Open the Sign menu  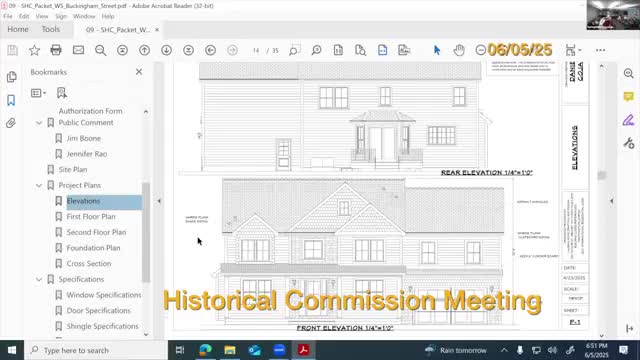(x=61, y=16)
